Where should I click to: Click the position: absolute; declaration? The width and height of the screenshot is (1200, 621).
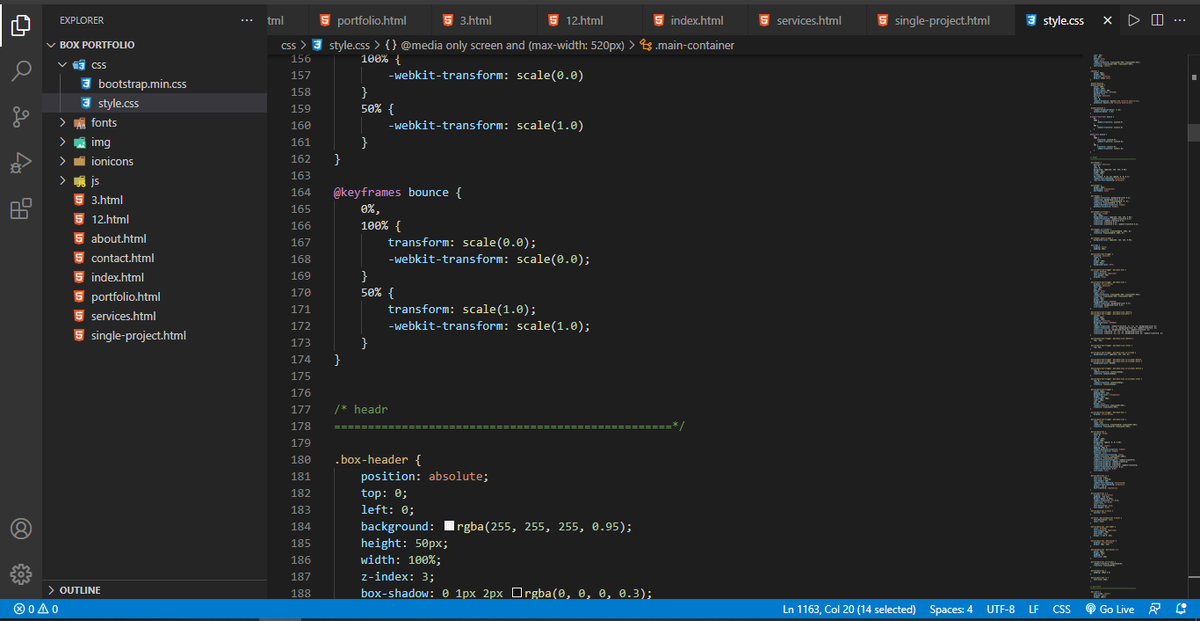click(425, 476)
